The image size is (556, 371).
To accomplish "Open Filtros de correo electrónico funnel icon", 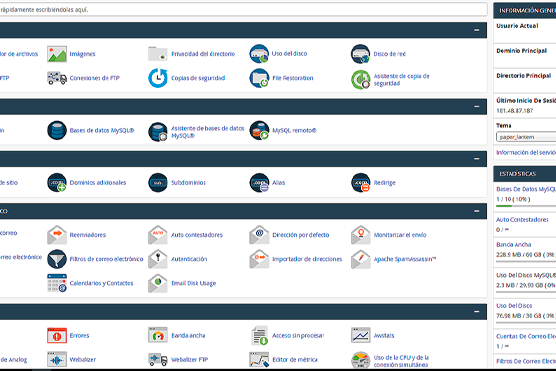I will (57, 259).
